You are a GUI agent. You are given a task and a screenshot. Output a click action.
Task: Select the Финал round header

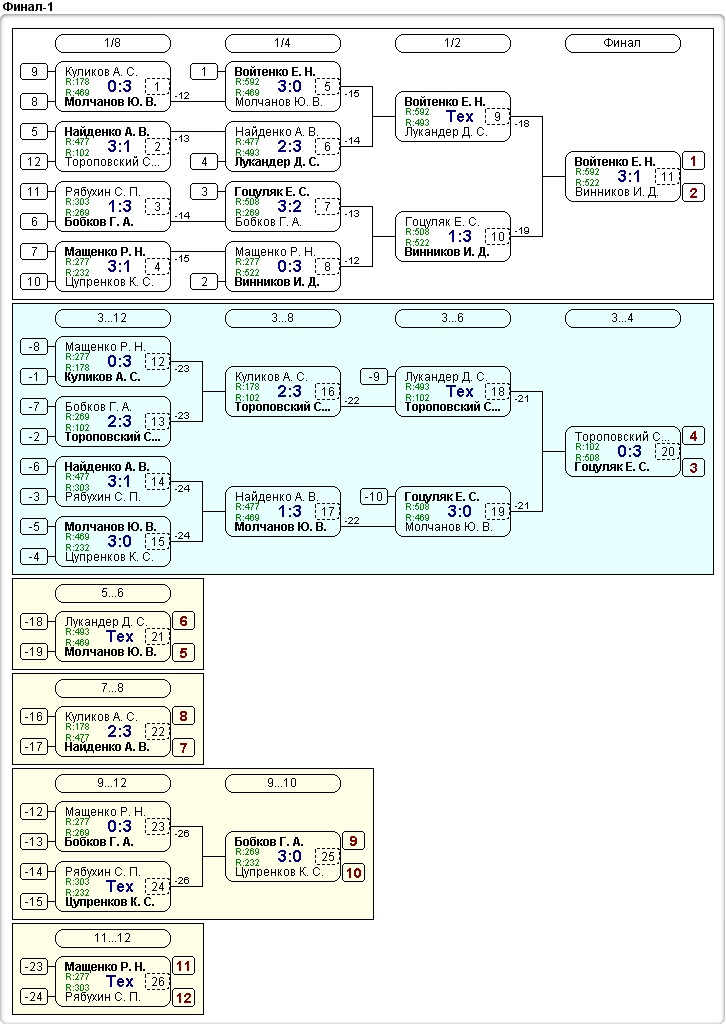tap(622, 43)
